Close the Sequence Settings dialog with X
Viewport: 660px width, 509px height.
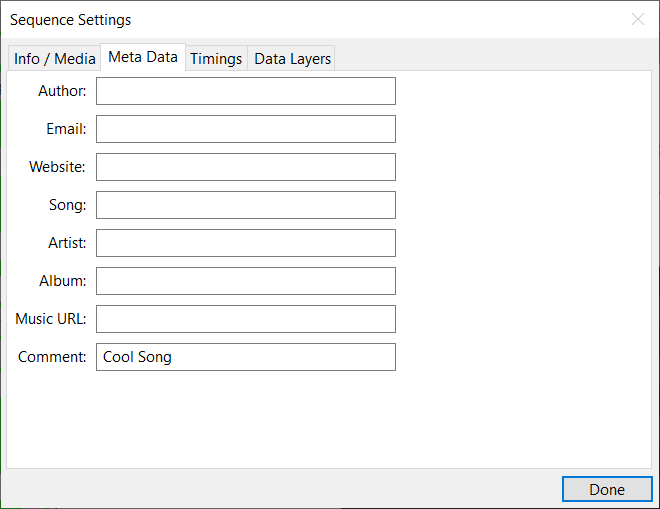[x=637, y=19]
